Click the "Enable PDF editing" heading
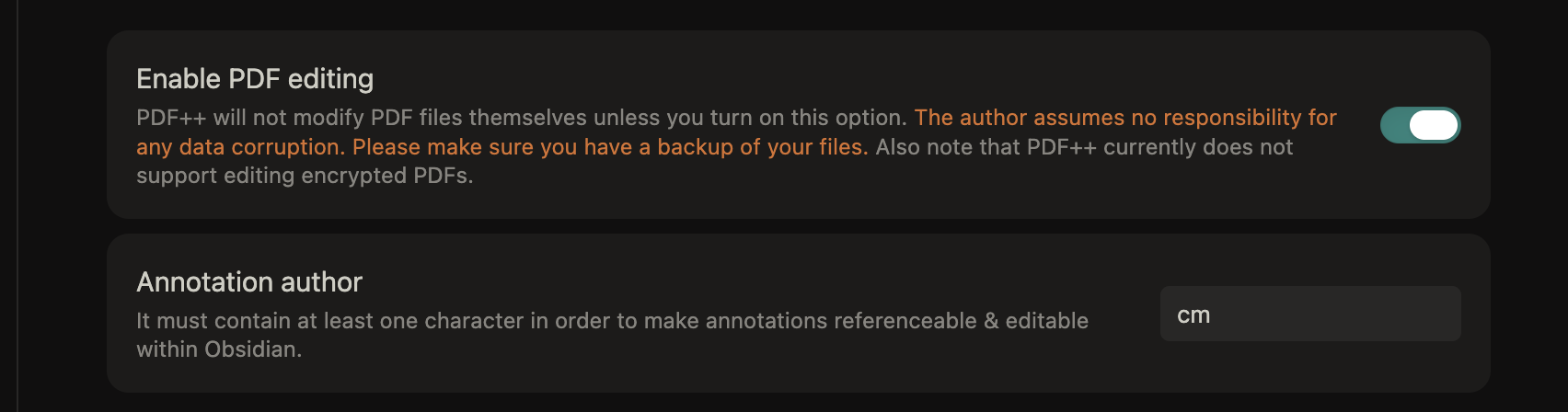The height and width of the screenshot is (412, 1568). pos(255,79)
